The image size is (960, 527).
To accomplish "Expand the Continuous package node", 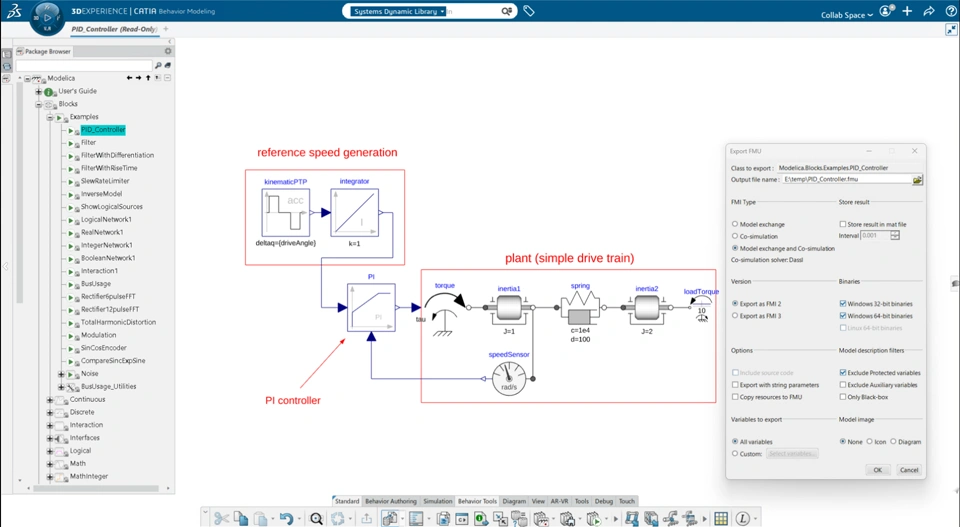I will pyautogui.click(x=50, y=400).
